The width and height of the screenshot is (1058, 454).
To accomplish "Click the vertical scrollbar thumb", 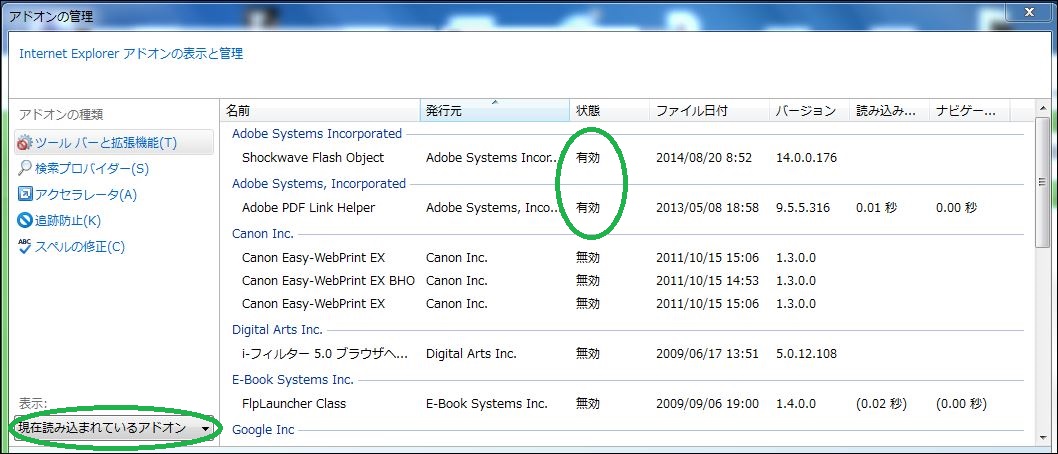I will pyautogui.click(x=1042, y=182).
